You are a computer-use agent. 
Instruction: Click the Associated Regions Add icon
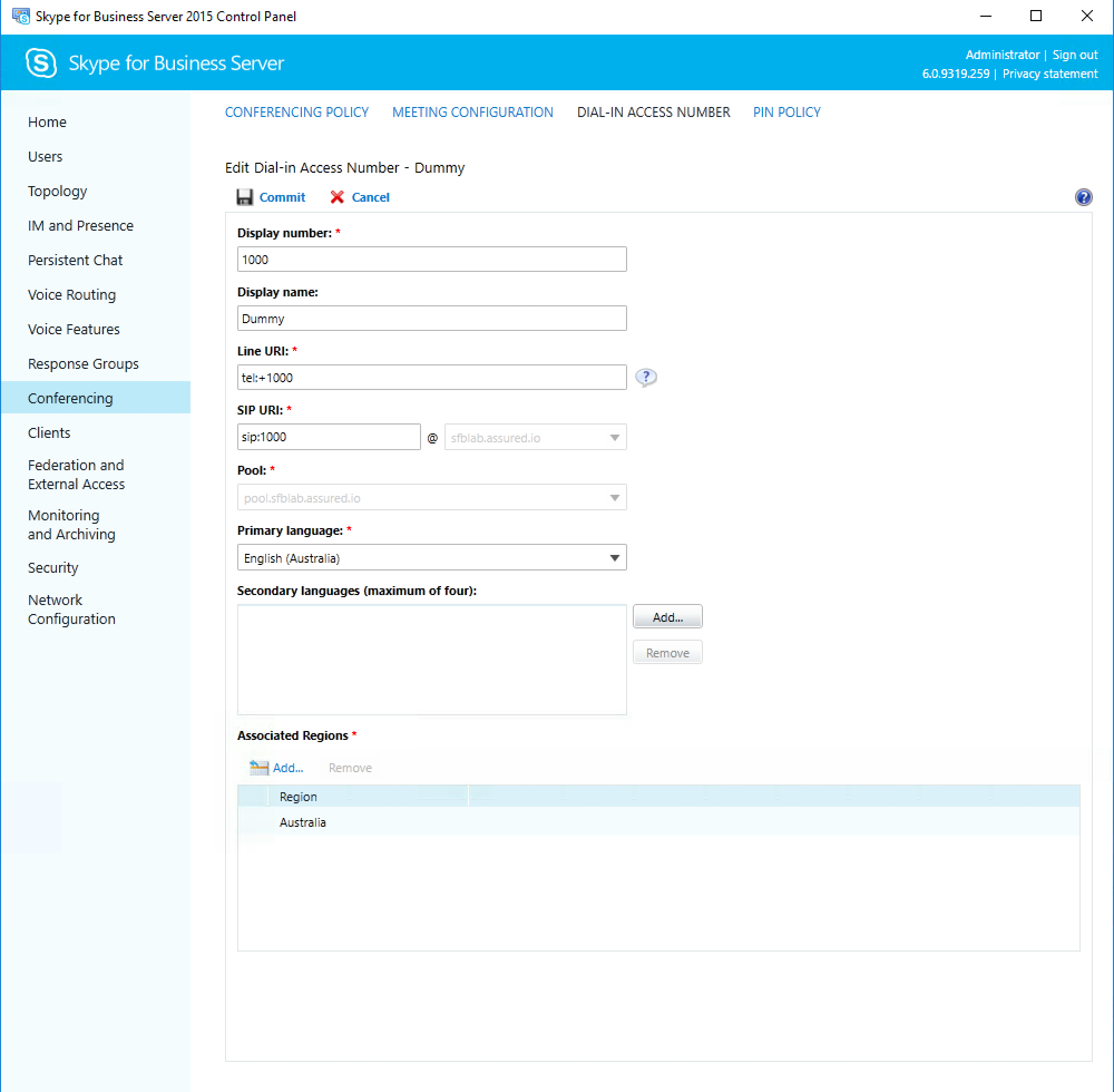point(258,767)
